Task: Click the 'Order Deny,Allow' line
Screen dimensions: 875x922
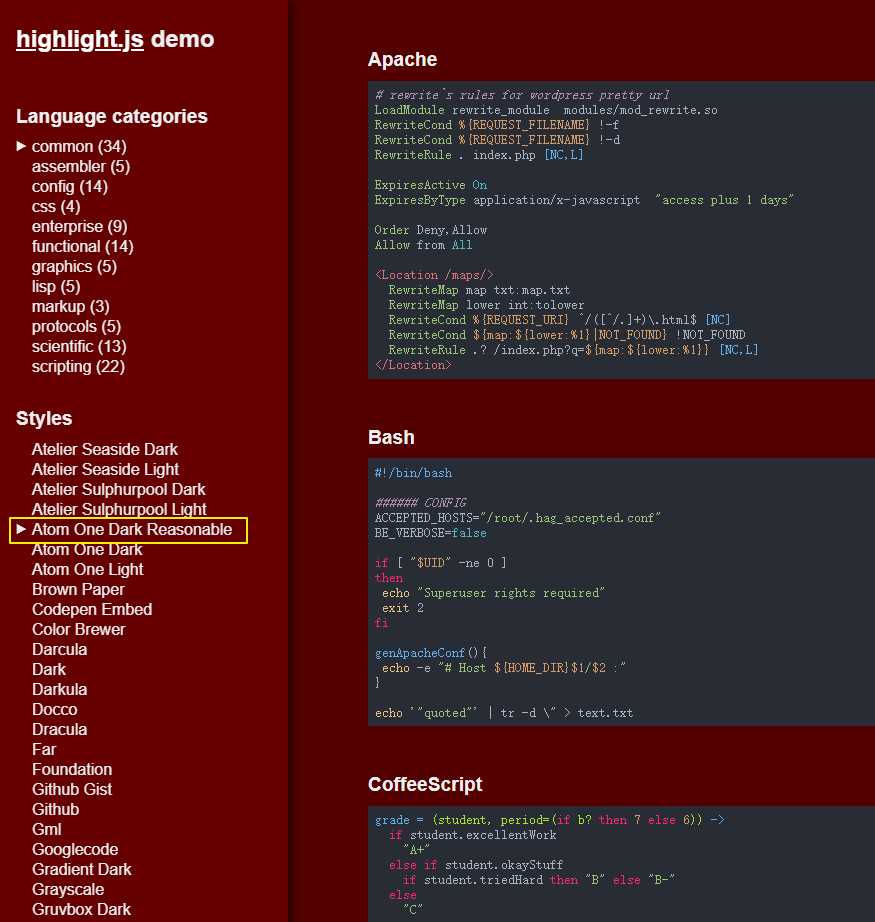Action: (430, 230)
